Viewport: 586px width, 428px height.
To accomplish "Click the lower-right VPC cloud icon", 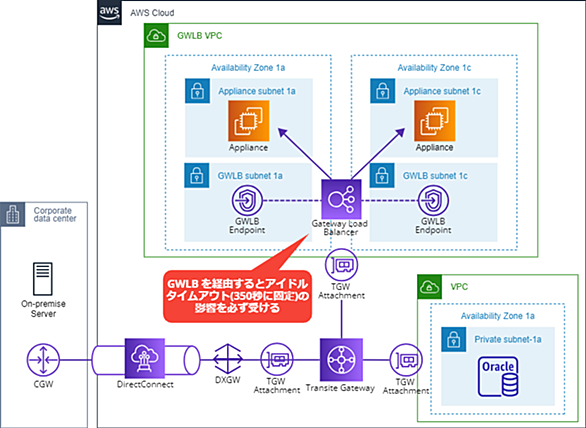I will click(429, 287).
